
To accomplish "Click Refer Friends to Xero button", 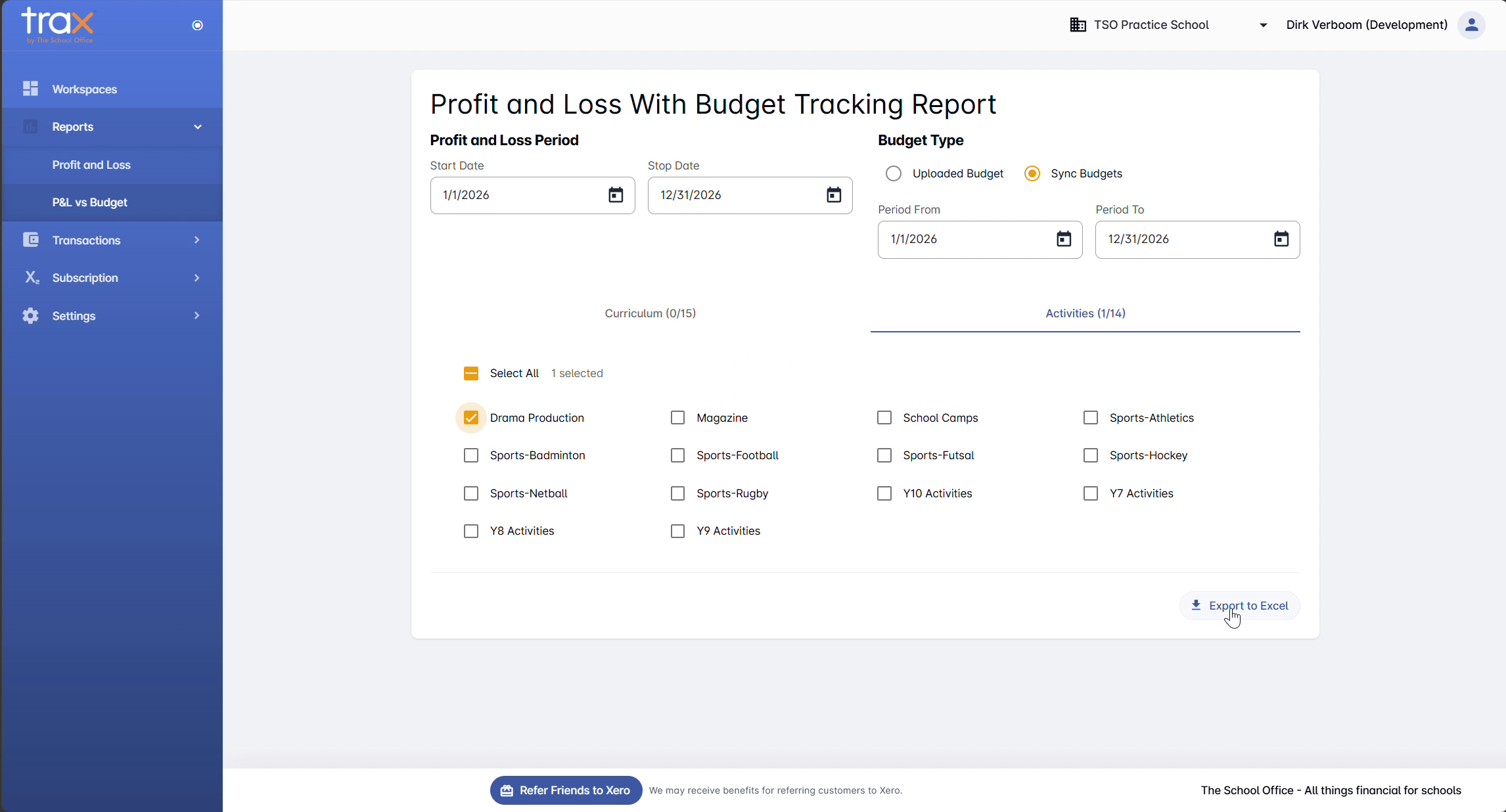I will (x=566, y=790).
